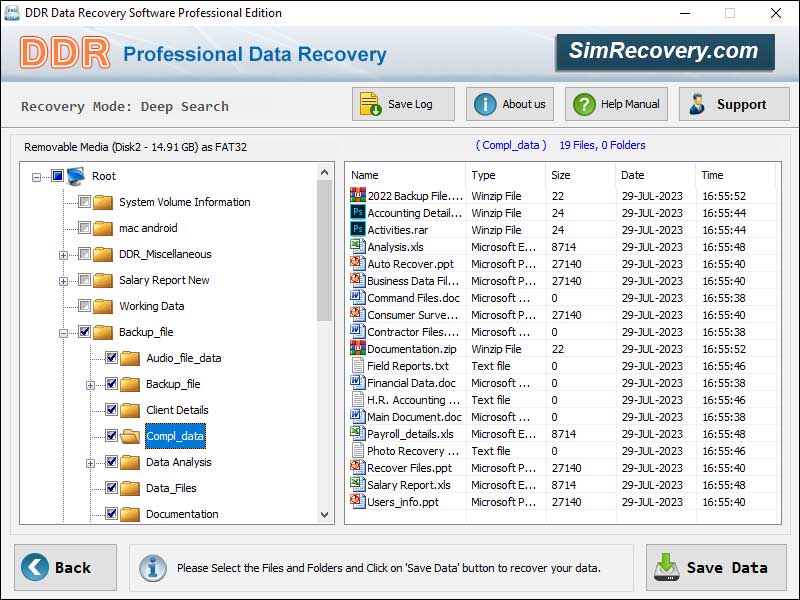Click the Command Files.doc Word icon
The width and height of the screenshot is (800, 600).
358,297
